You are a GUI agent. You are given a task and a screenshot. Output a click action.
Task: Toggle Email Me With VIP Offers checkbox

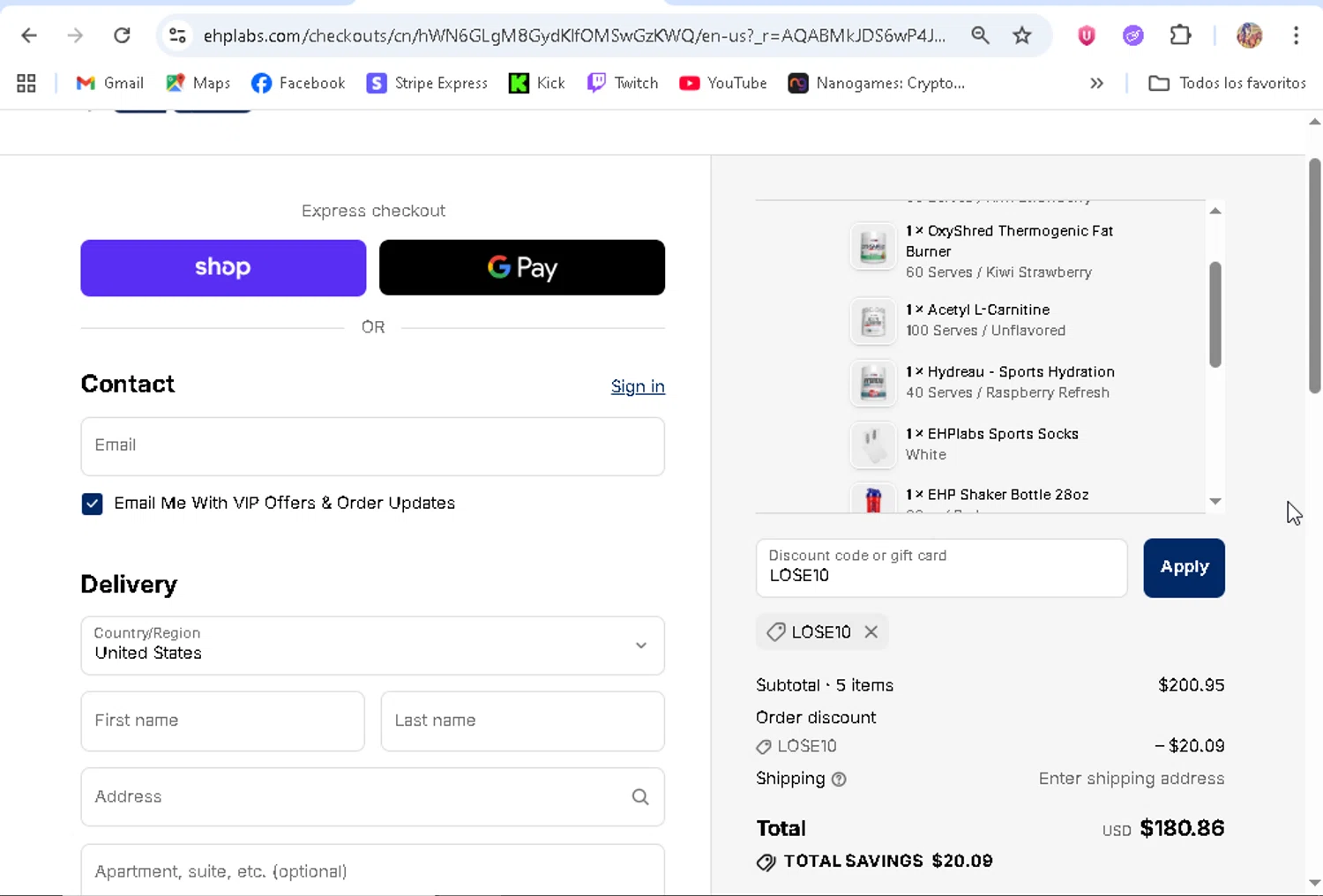[x=92, y=504]
